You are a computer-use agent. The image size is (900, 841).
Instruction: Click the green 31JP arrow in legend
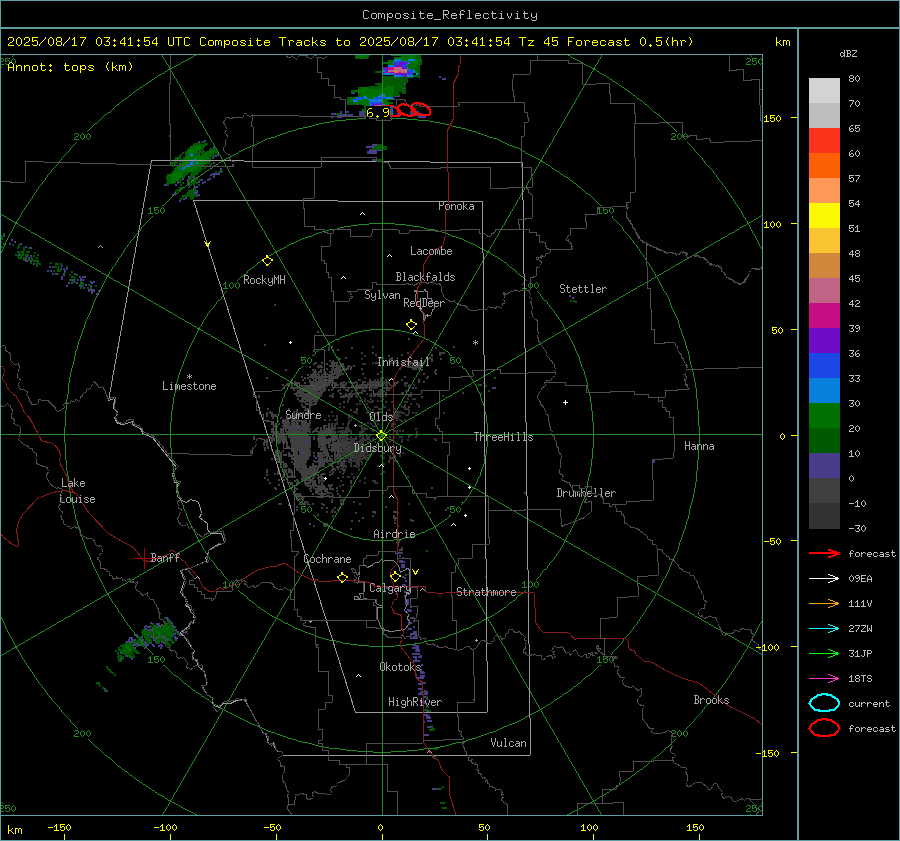824,653
